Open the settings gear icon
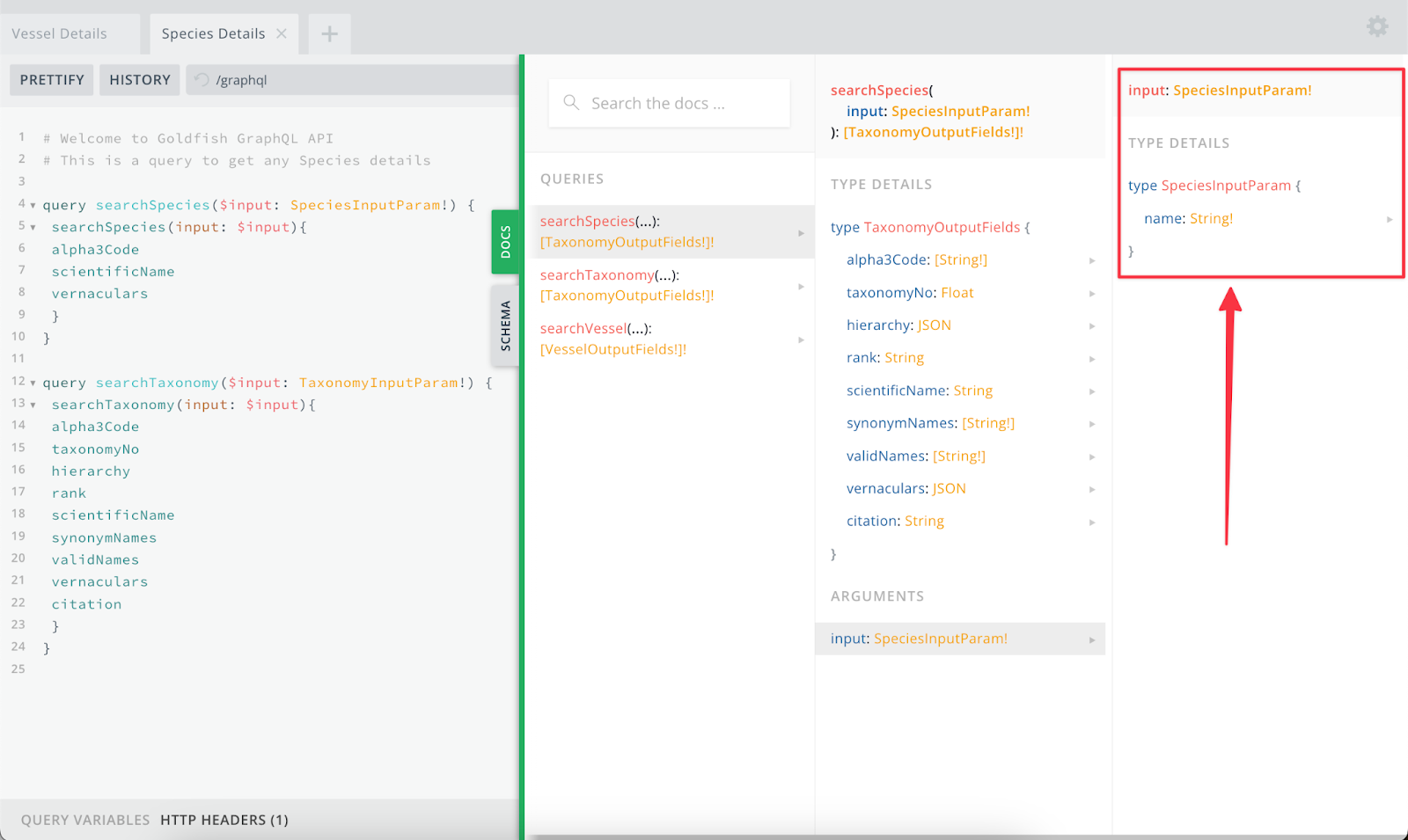1408x840 pixels. coord(1377,26)
